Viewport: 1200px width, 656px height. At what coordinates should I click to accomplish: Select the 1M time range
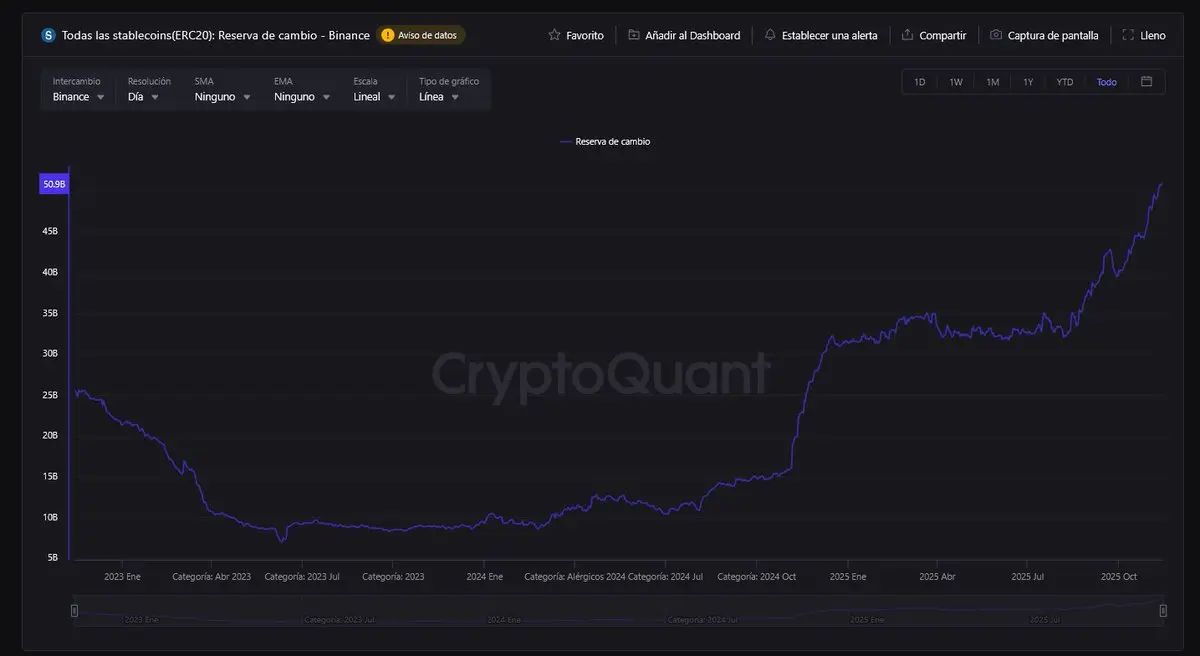pos(993,82)
